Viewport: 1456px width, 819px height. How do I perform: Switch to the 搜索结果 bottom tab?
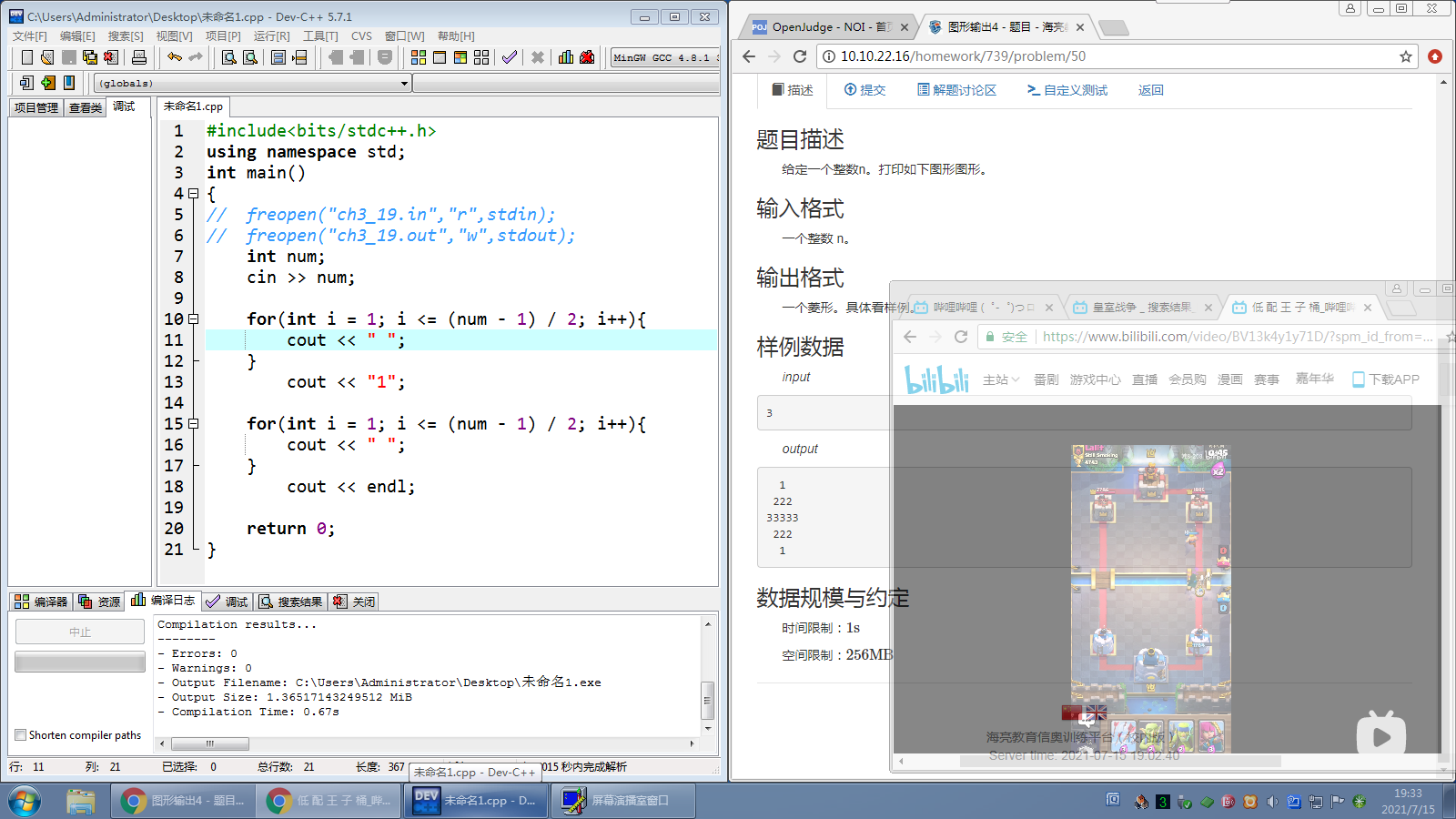click(x=290, y=602)
